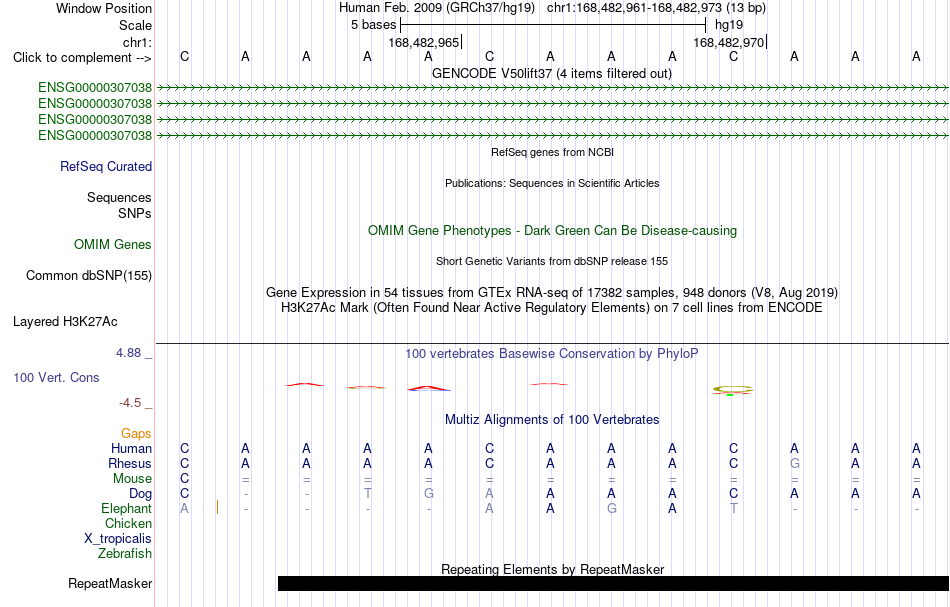Click the black RepeatMasker element bar

pos(613,583)
